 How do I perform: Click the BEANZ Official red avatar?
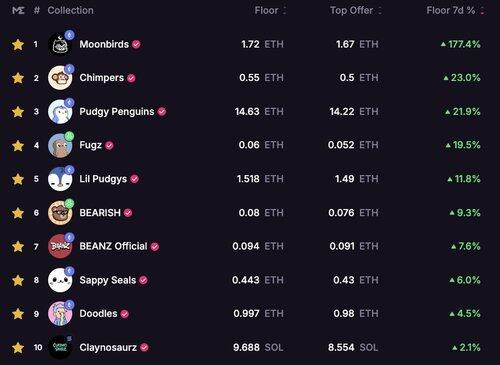point(60,246)
